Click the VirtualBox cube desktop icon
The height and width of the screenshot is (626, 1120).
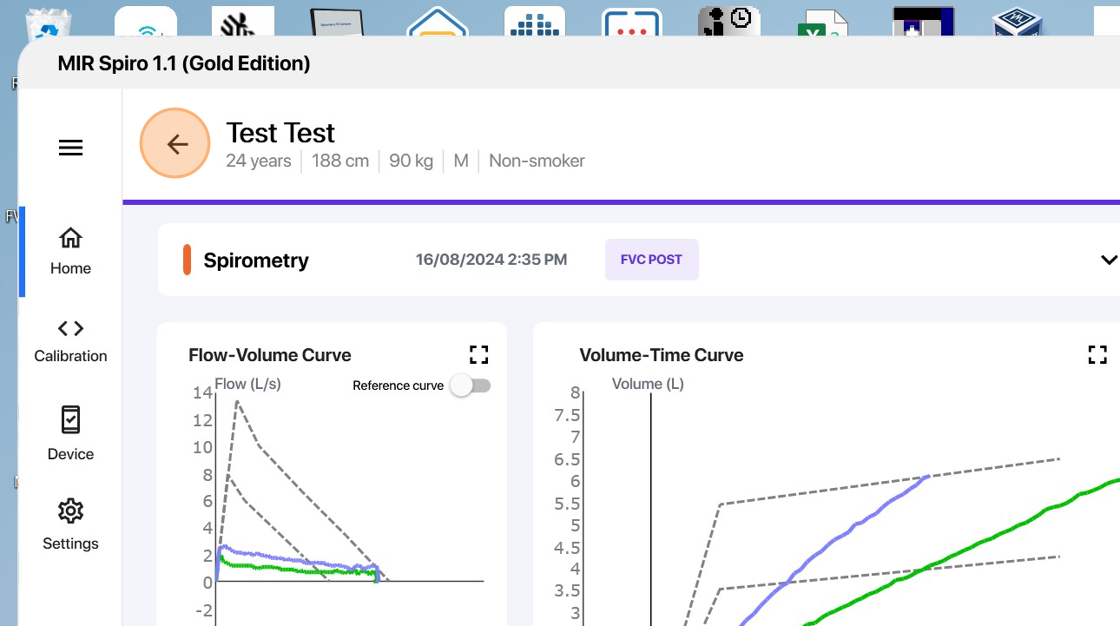[x=1017, y=21]
